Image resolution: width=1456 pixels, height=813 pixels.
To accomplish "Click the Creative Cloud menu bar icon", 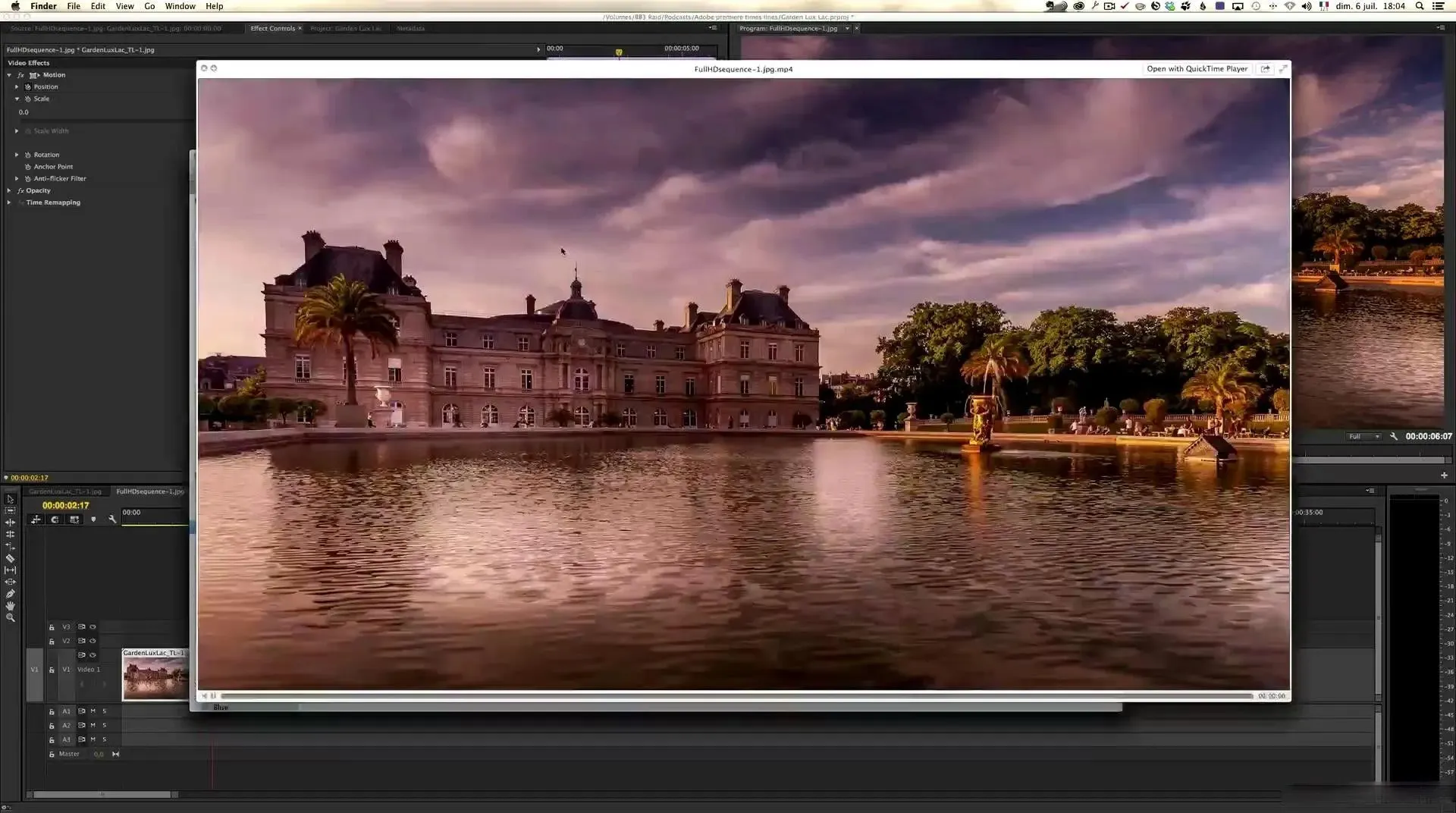I will [1078, 6].
